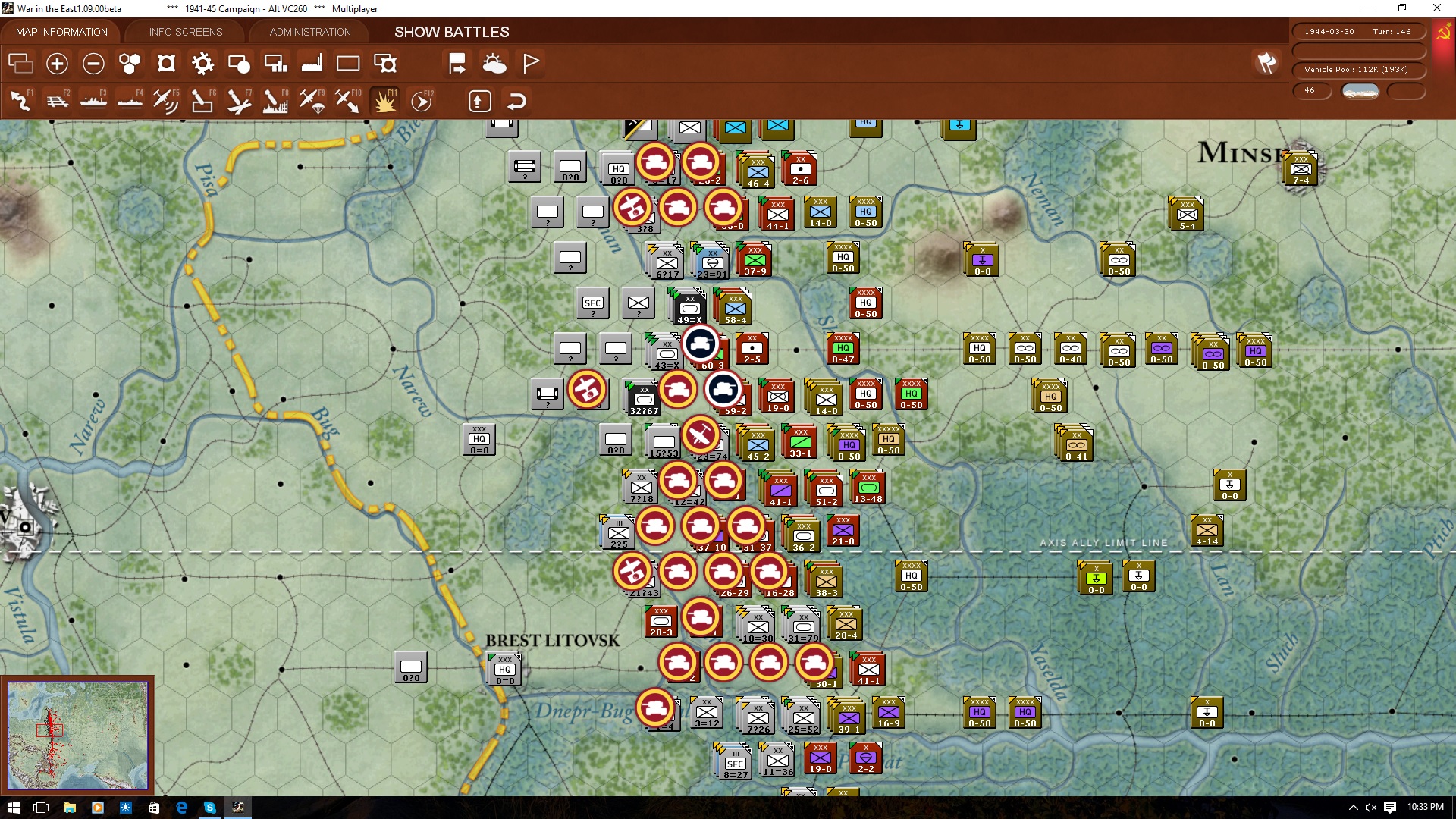Open File Explorer from the taskbar
Image resolution: width=1456 pixels, height=819 pixels.
point(69,808)
